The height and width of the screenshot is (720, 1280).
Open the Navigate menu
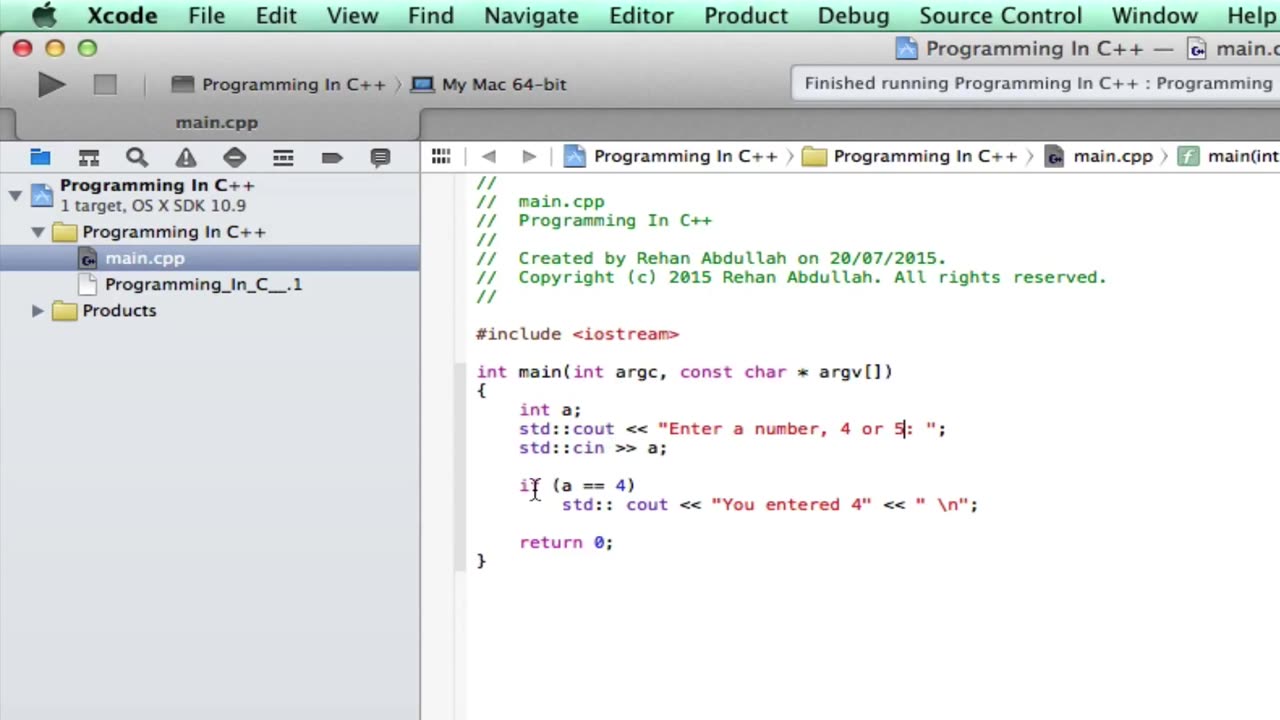(x=532, y=16)
